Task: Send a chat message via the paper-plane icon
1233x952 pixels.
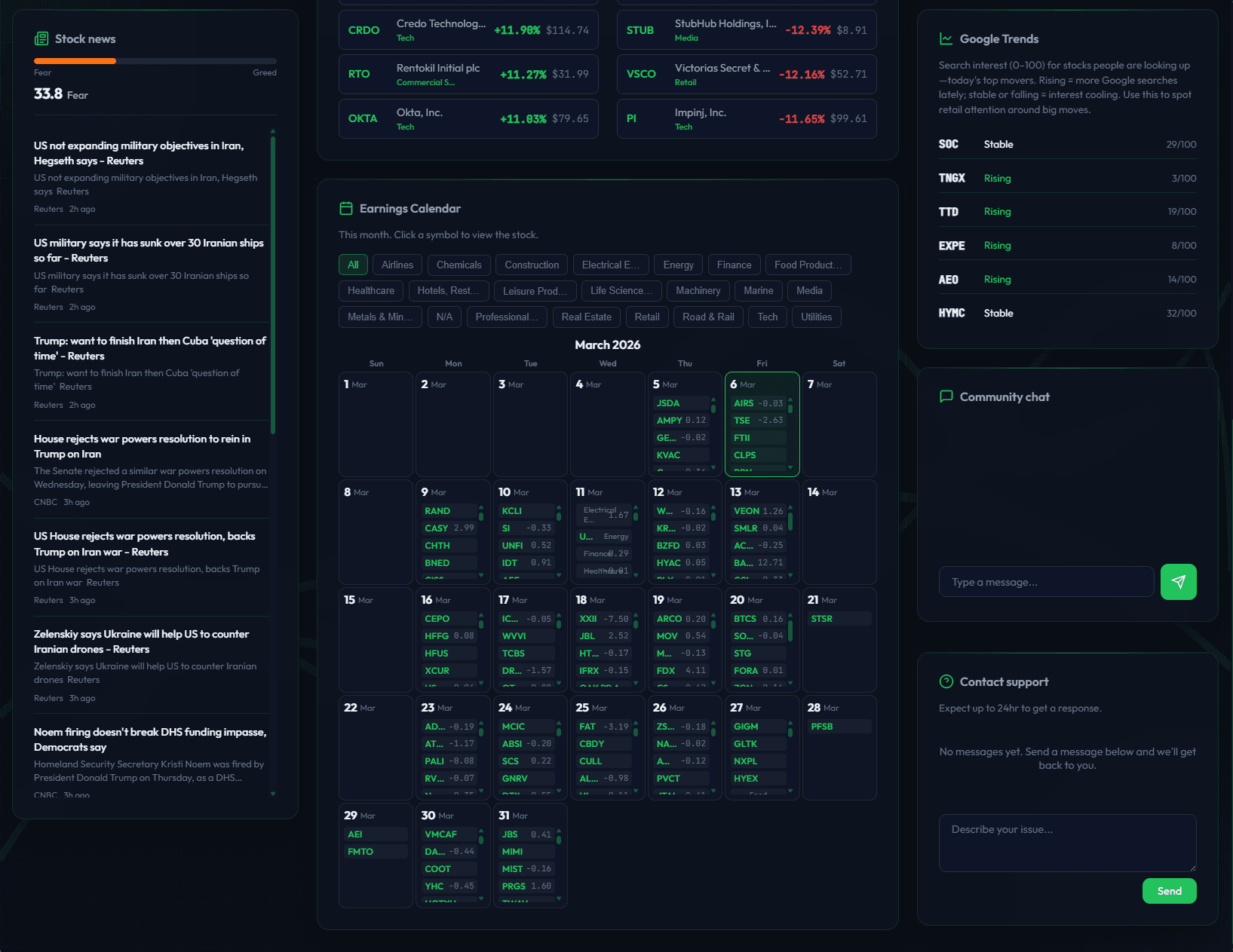Action: click(x=1178, y=581)
